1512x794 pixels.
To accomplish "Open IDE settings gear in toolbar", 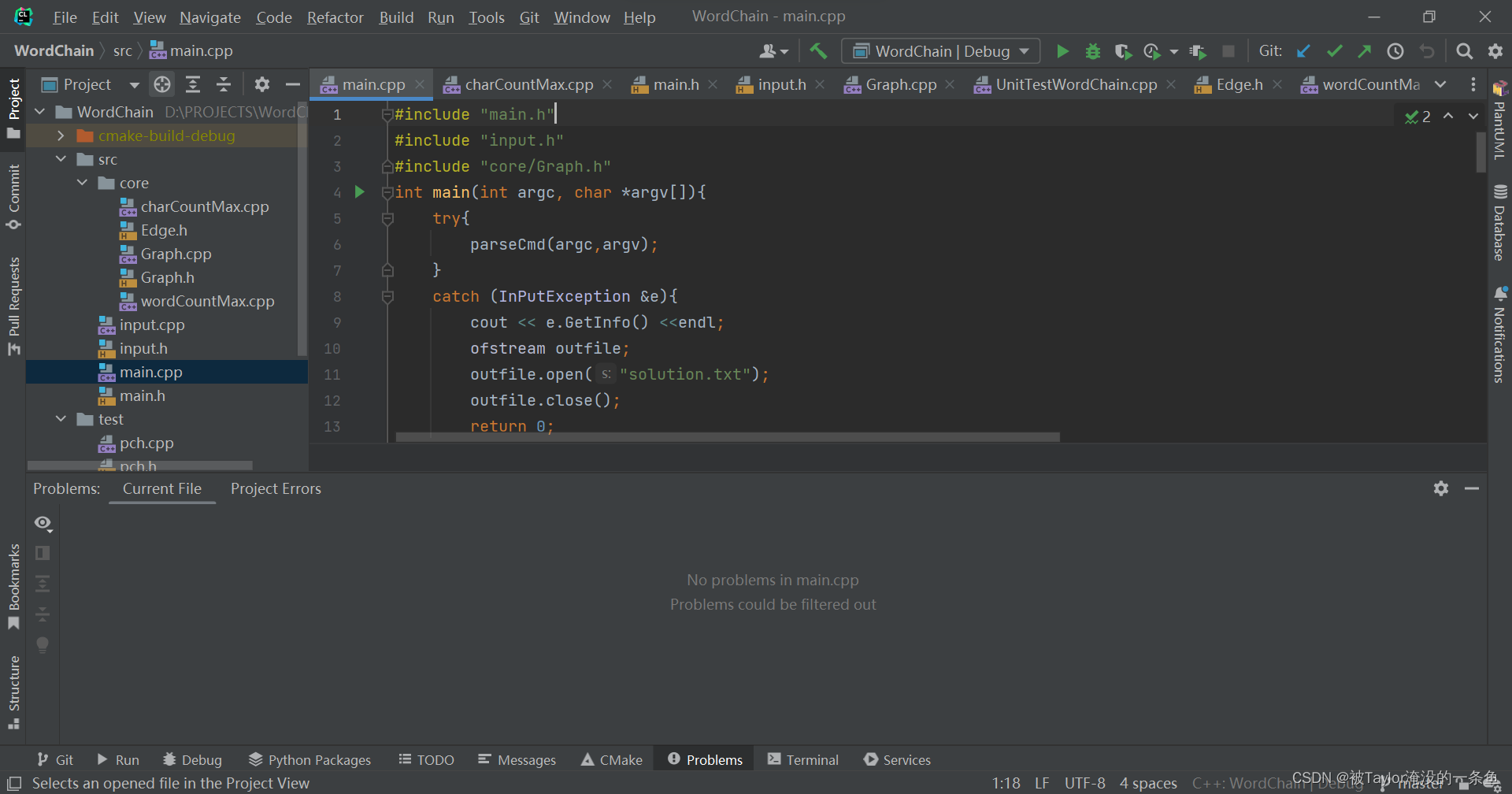I will pyautogui.click(x=1495, y=51).
